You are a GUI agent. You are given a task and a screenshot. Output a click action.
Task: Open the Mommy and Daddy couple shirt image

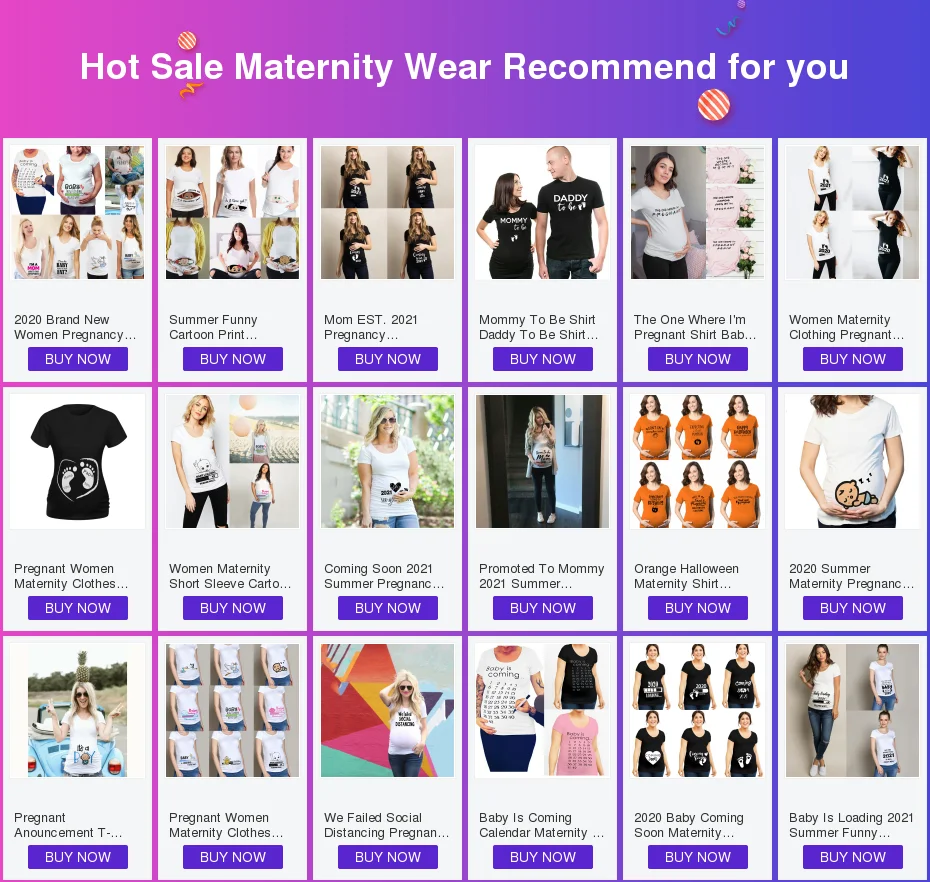tap(543, 212)
